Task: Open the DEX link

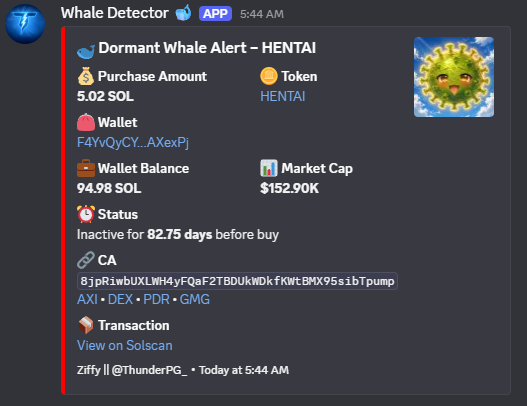Action: (120, 299)
